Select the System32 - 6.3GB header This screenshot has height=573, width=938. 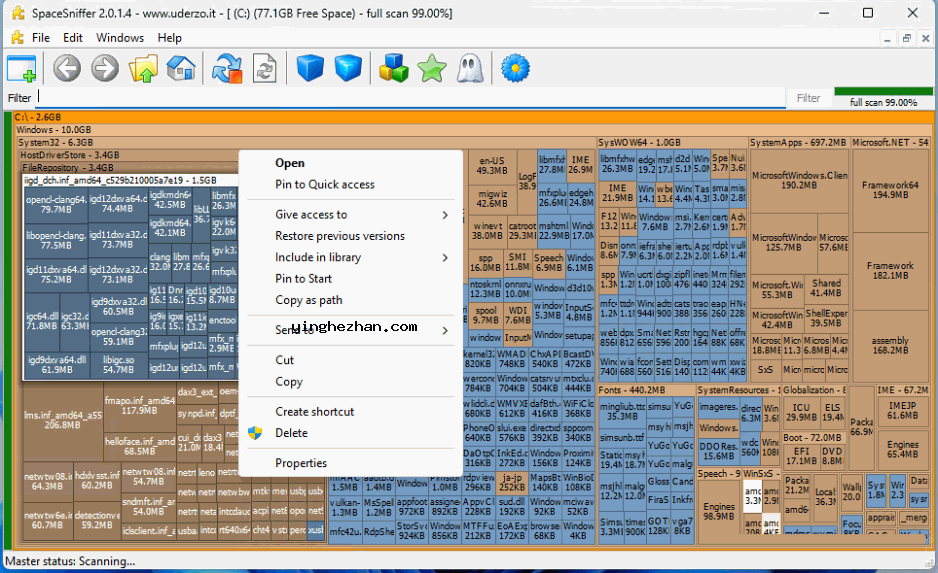pyautogui.click(x=305, y=142)
